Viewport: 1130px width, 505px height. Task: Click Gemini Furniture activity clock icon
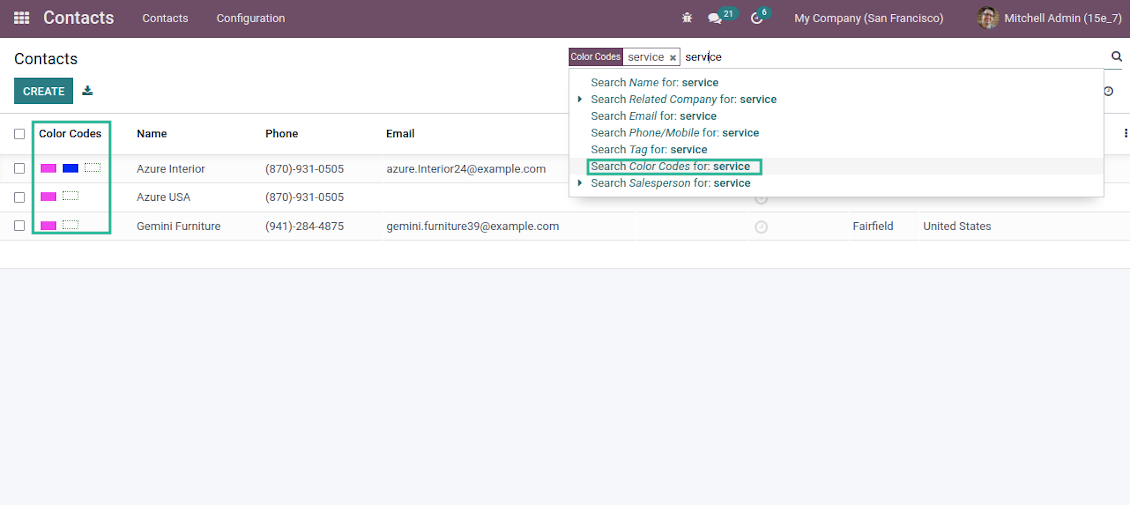761,227
